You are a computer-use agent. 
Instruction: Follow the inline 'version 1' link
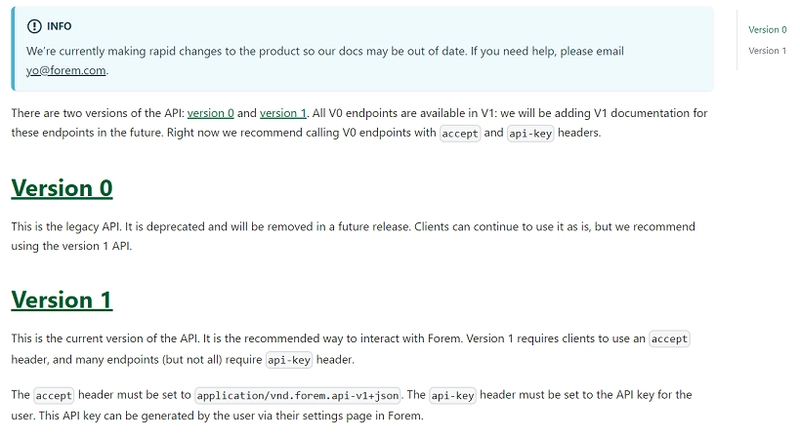coord(283,113)
